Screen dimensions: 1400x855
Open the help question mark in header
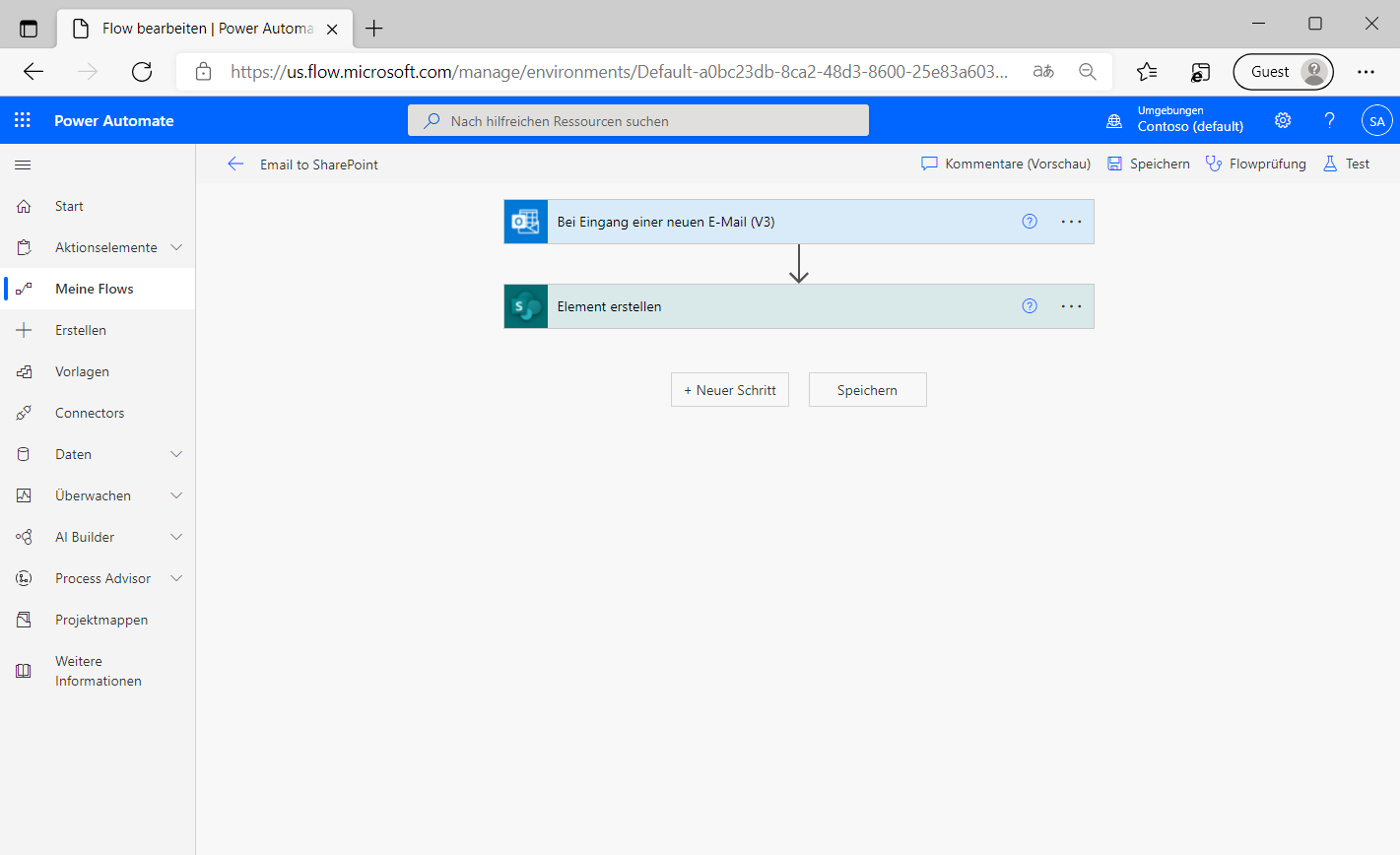[x=1330, y=120]
